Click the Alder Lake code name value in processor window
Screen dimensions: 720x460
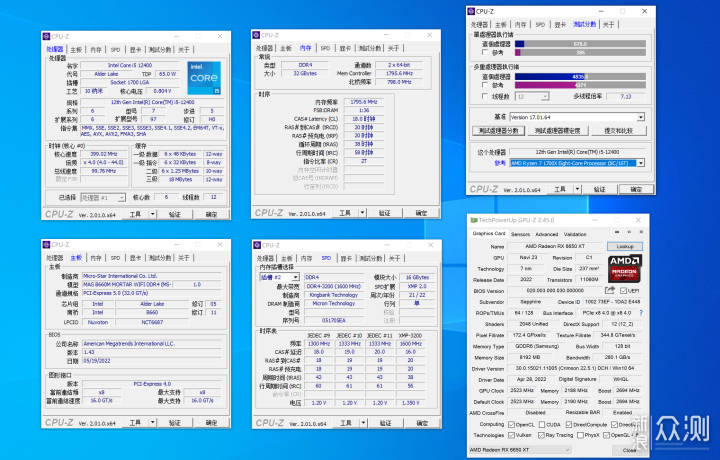(106, 74)
